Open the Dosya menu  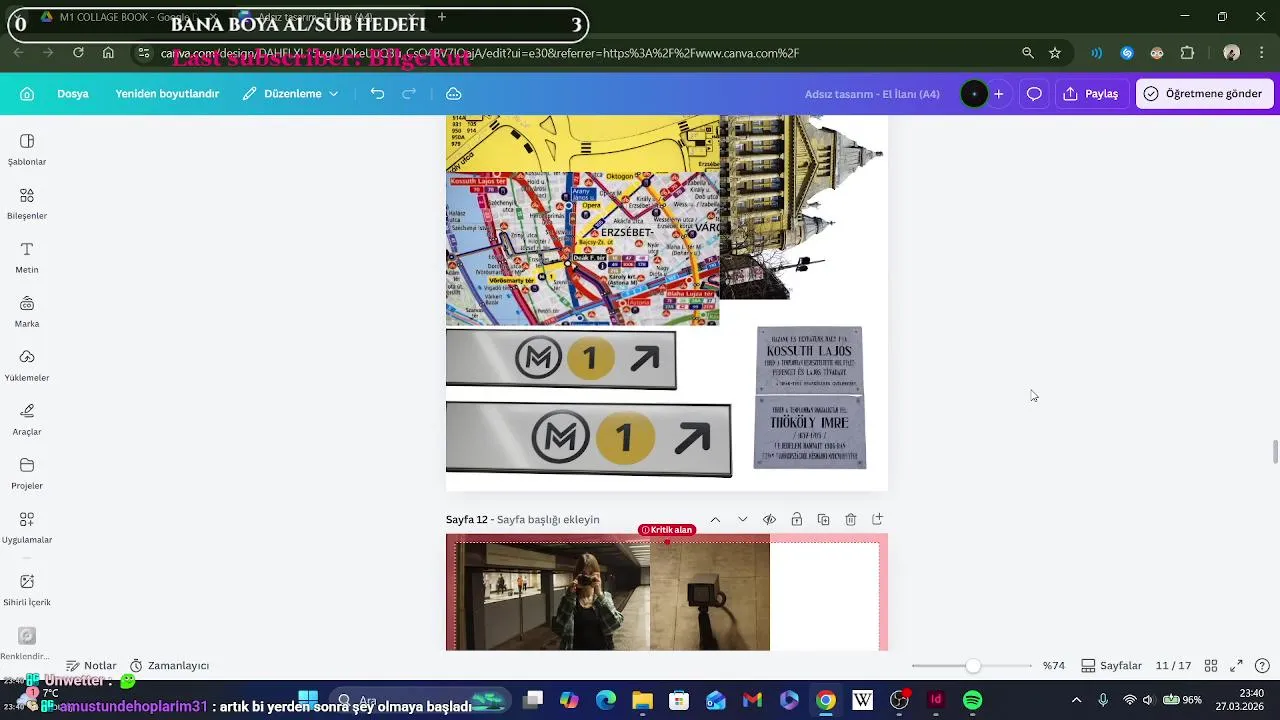point(73,94)
